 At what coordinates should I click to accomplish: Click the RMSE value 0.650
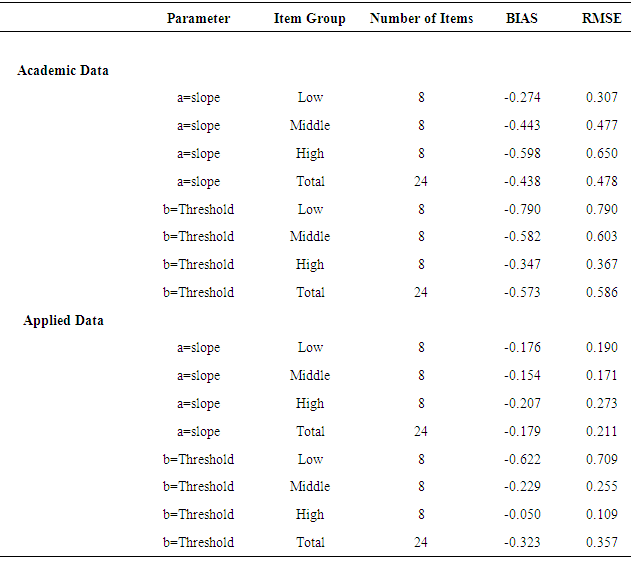602,154
